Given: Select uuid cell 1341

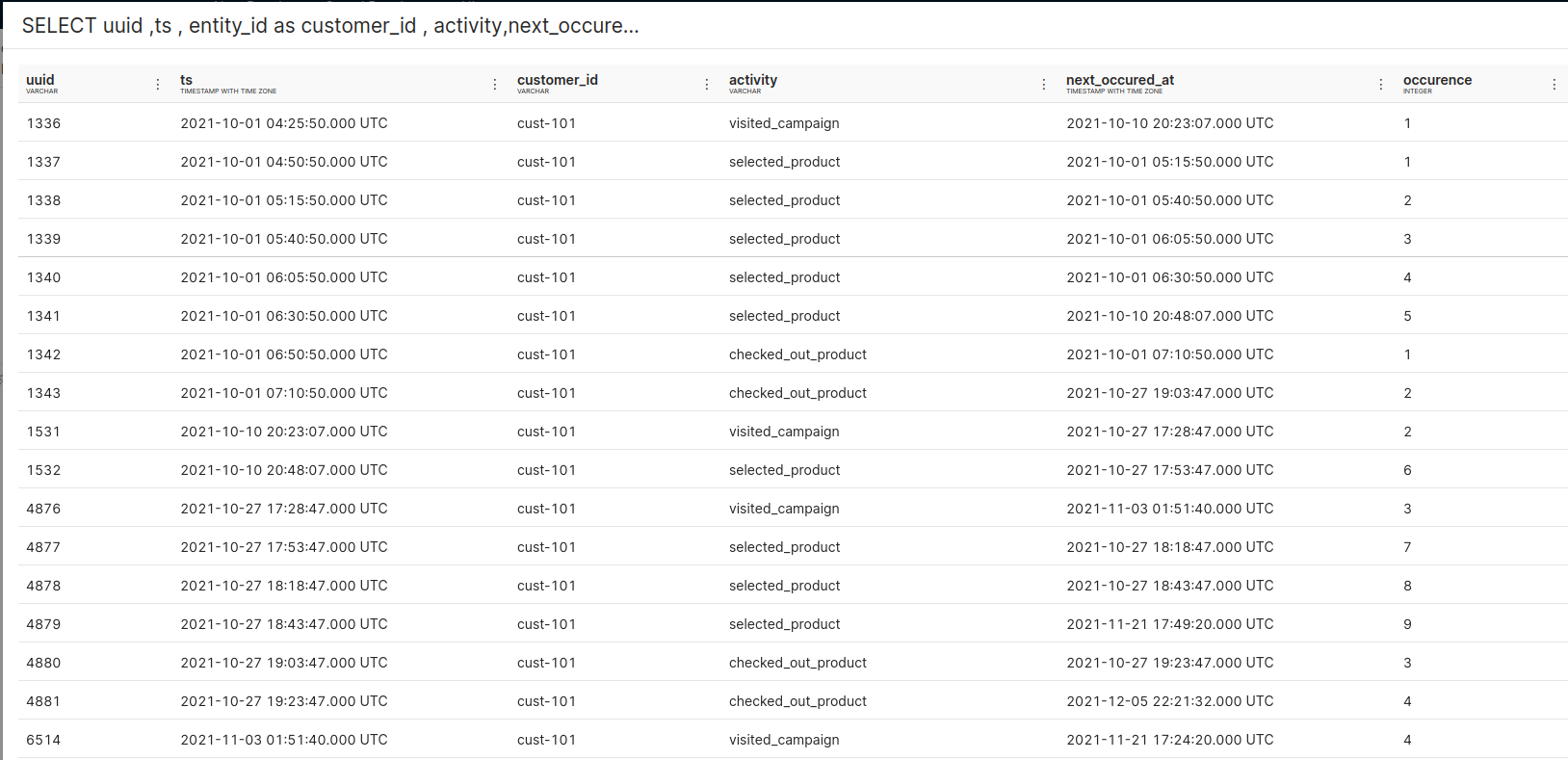Looking at the screenshot, I should coord(43,316).
